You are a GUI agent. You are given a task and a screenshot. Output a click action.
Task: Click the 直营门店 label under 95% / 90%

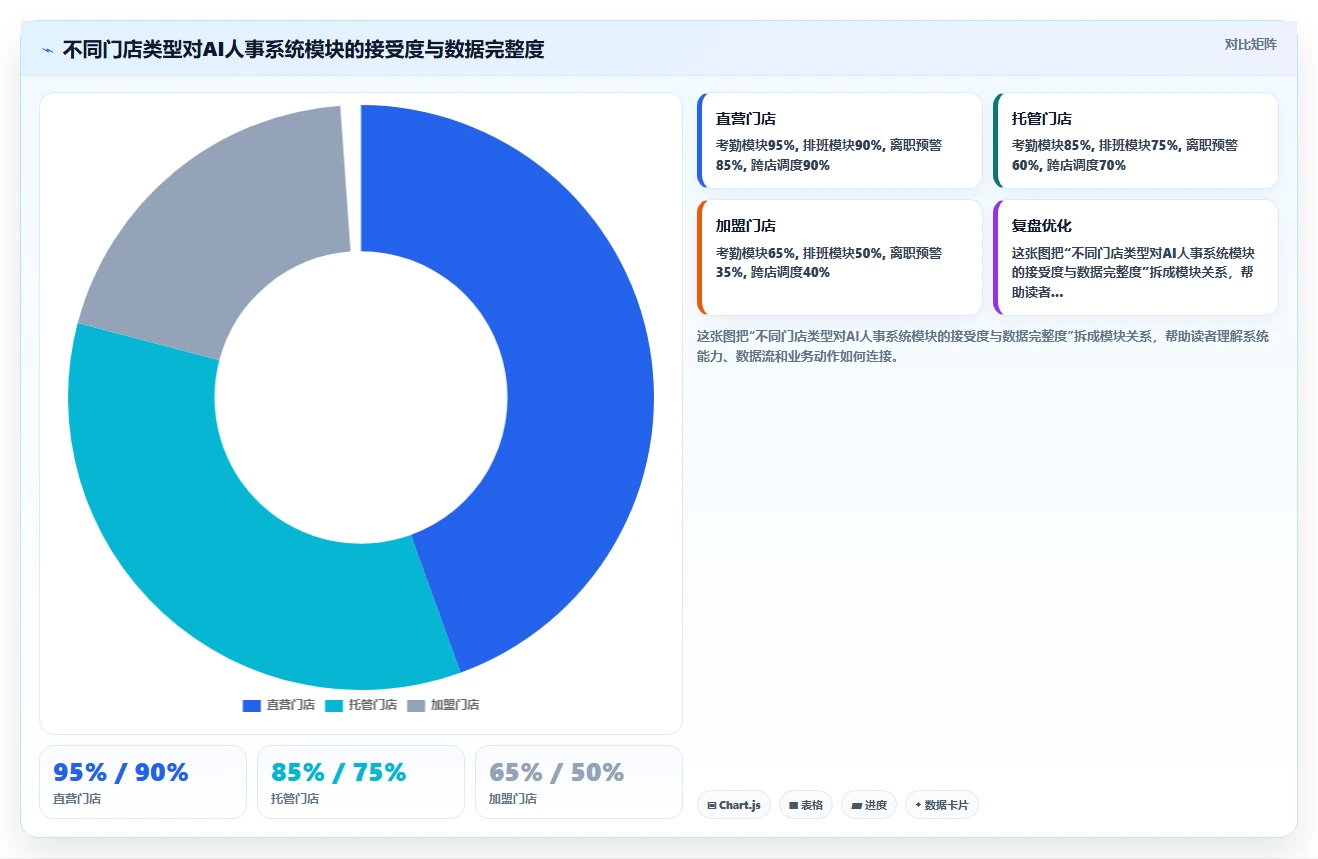77,799
